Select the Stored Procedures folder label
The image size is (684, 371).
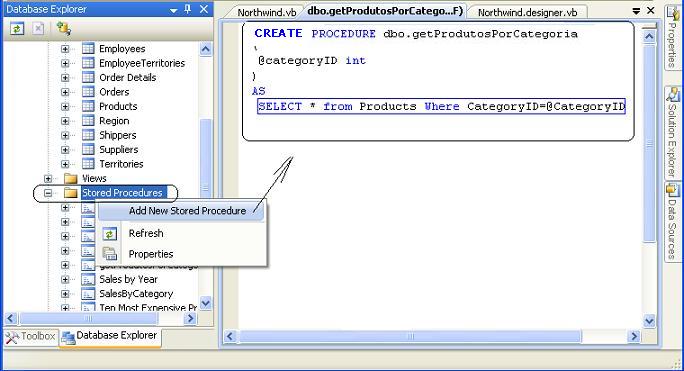point(122,192)
